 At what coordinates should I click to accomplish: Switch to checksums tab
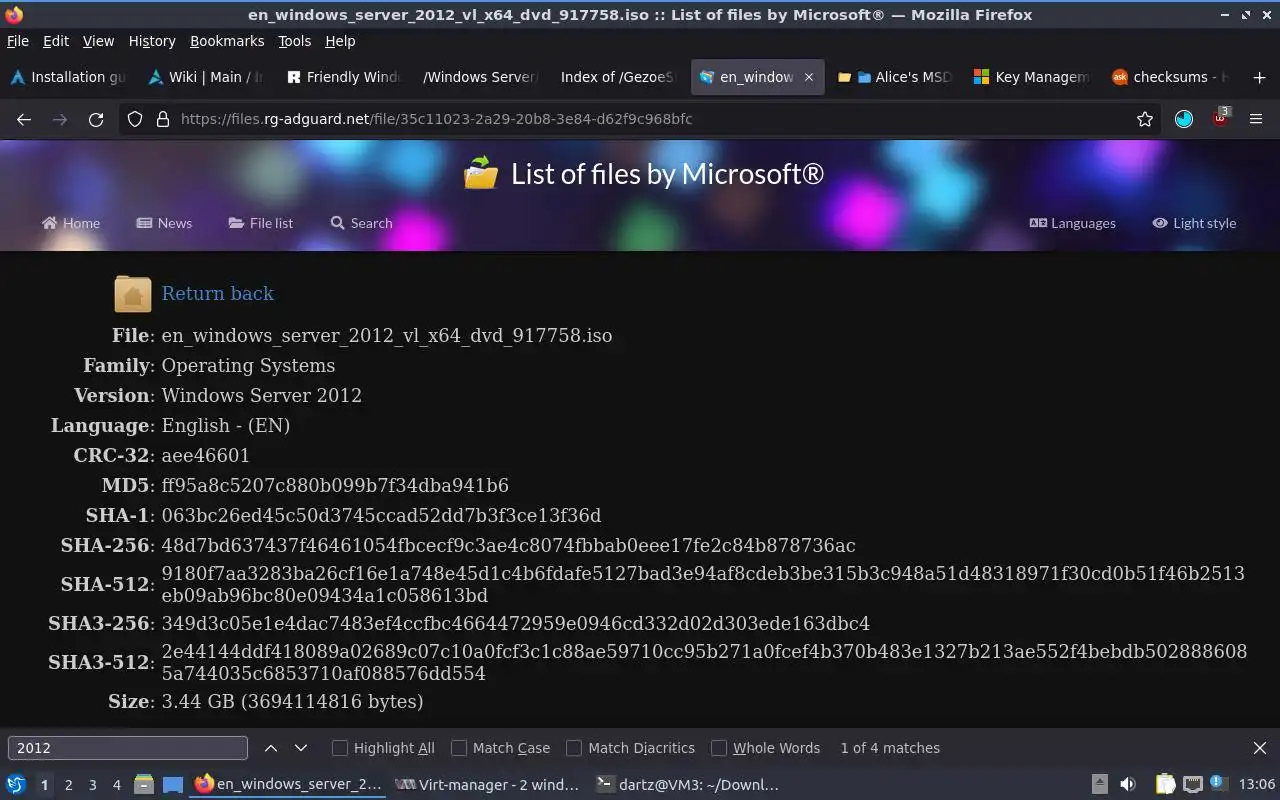tap(1169, 77)
